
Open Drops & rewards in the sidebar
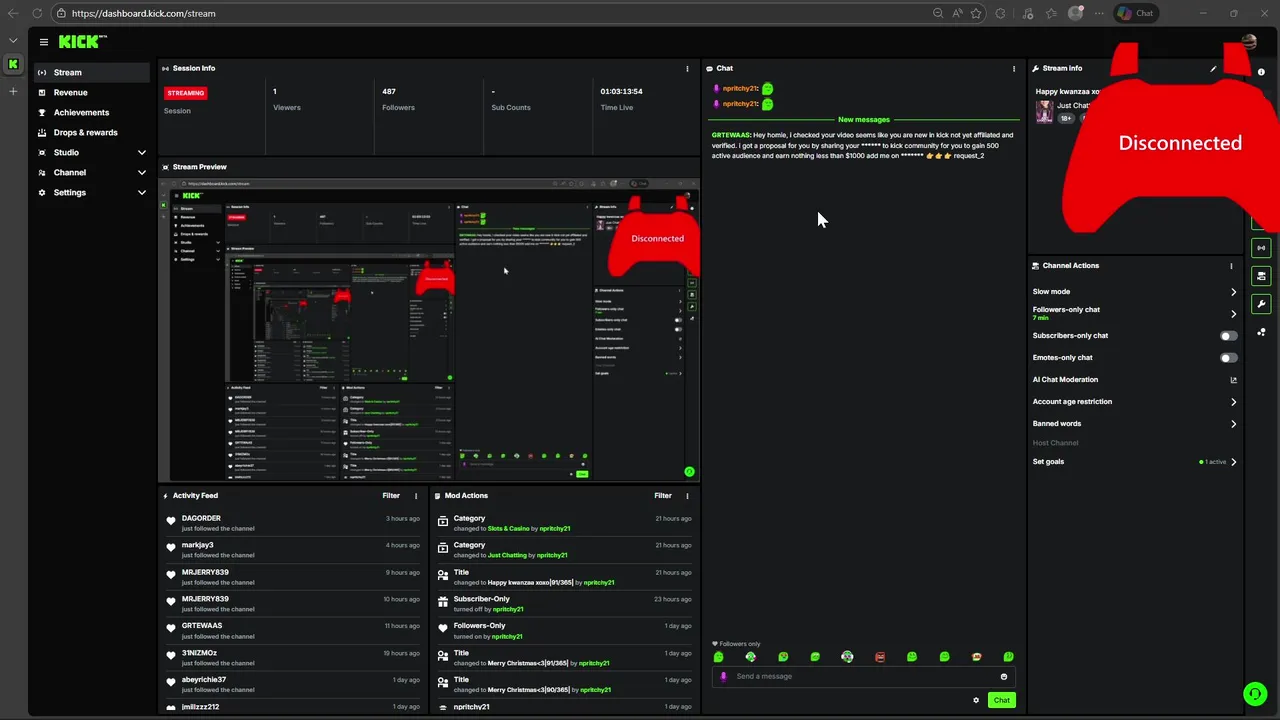[92, 132]
